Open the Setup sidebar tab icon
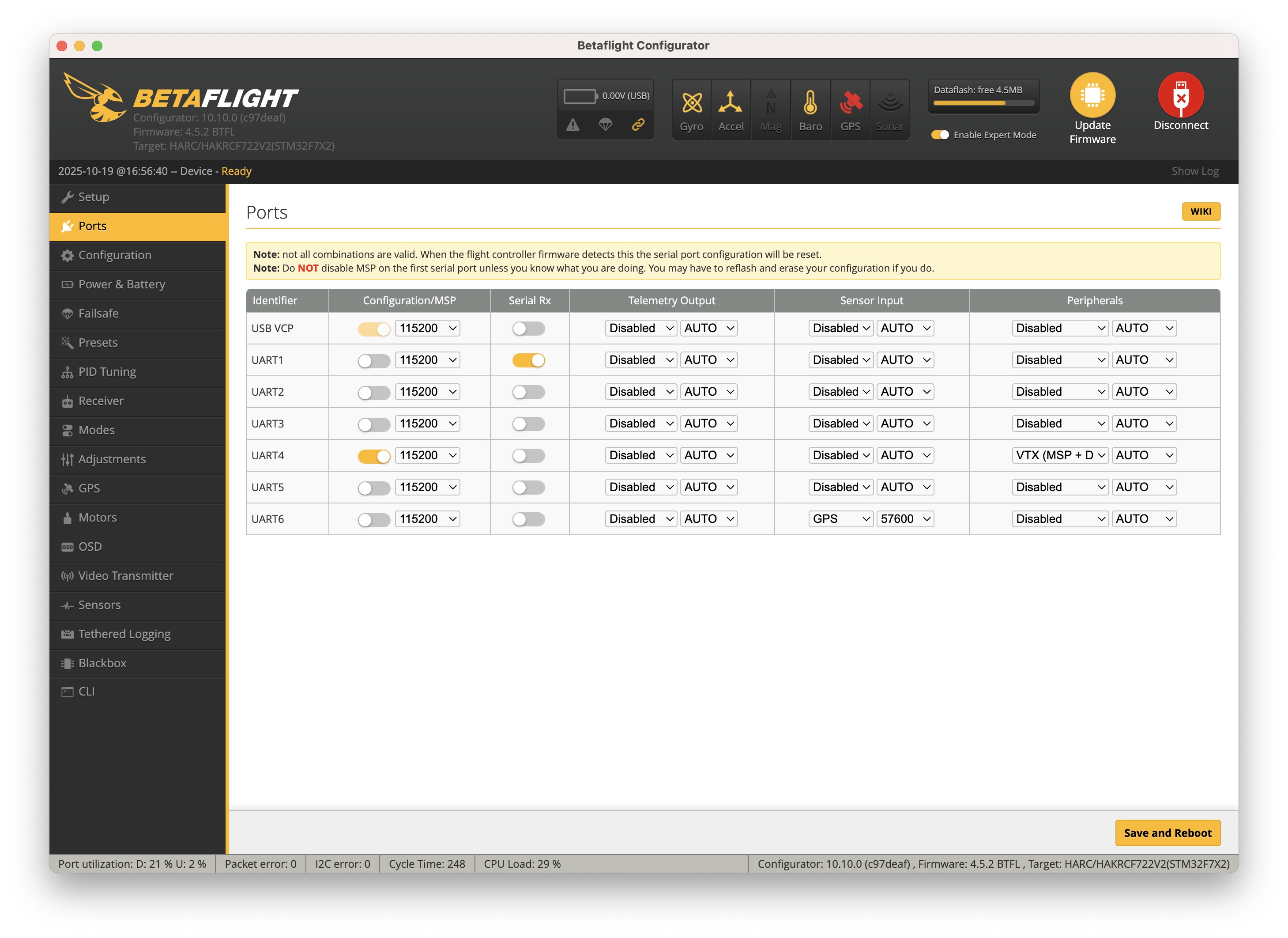 (x=68, y=197)
